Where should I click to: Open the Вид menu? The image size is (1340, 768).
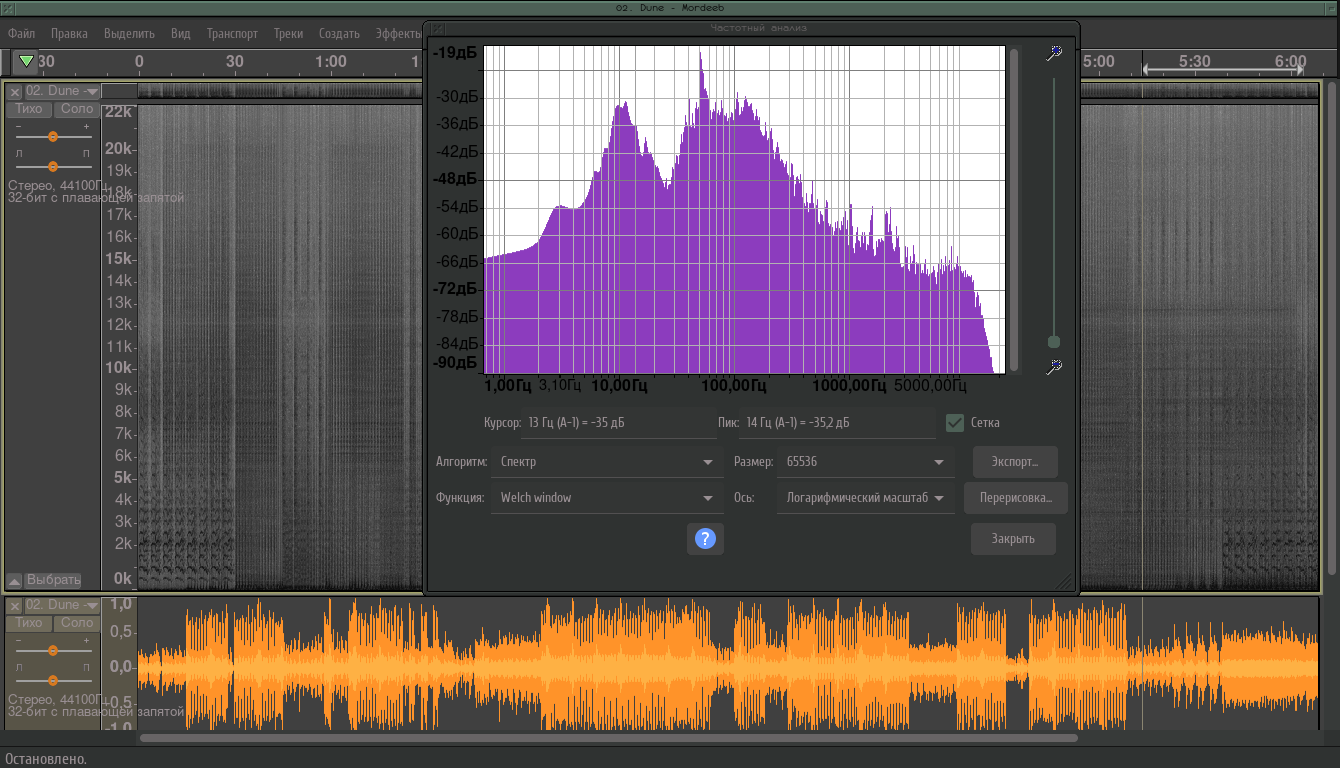point(180,33)
